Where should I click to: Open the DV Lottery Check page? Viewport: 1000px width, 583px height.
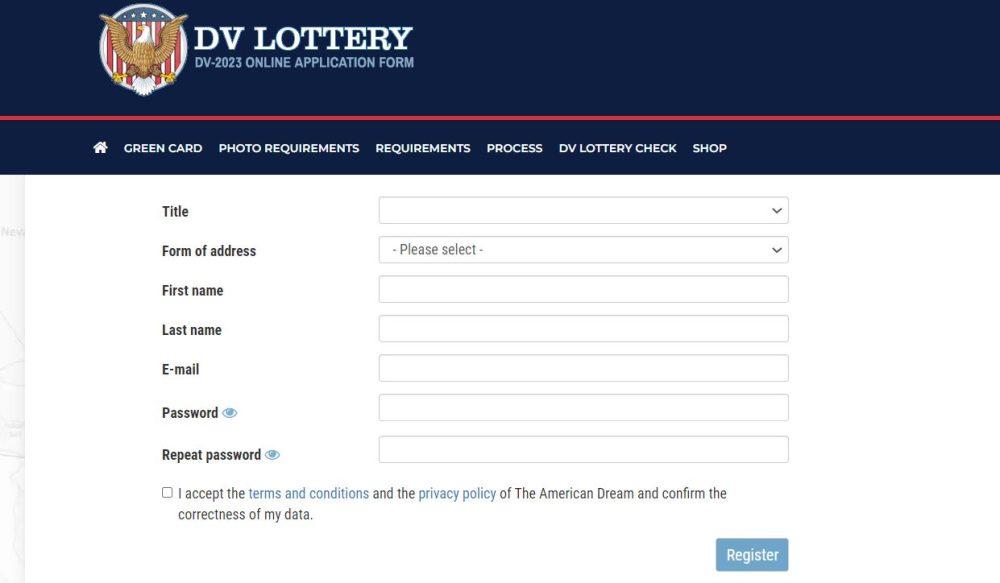[x=617, y=148]
